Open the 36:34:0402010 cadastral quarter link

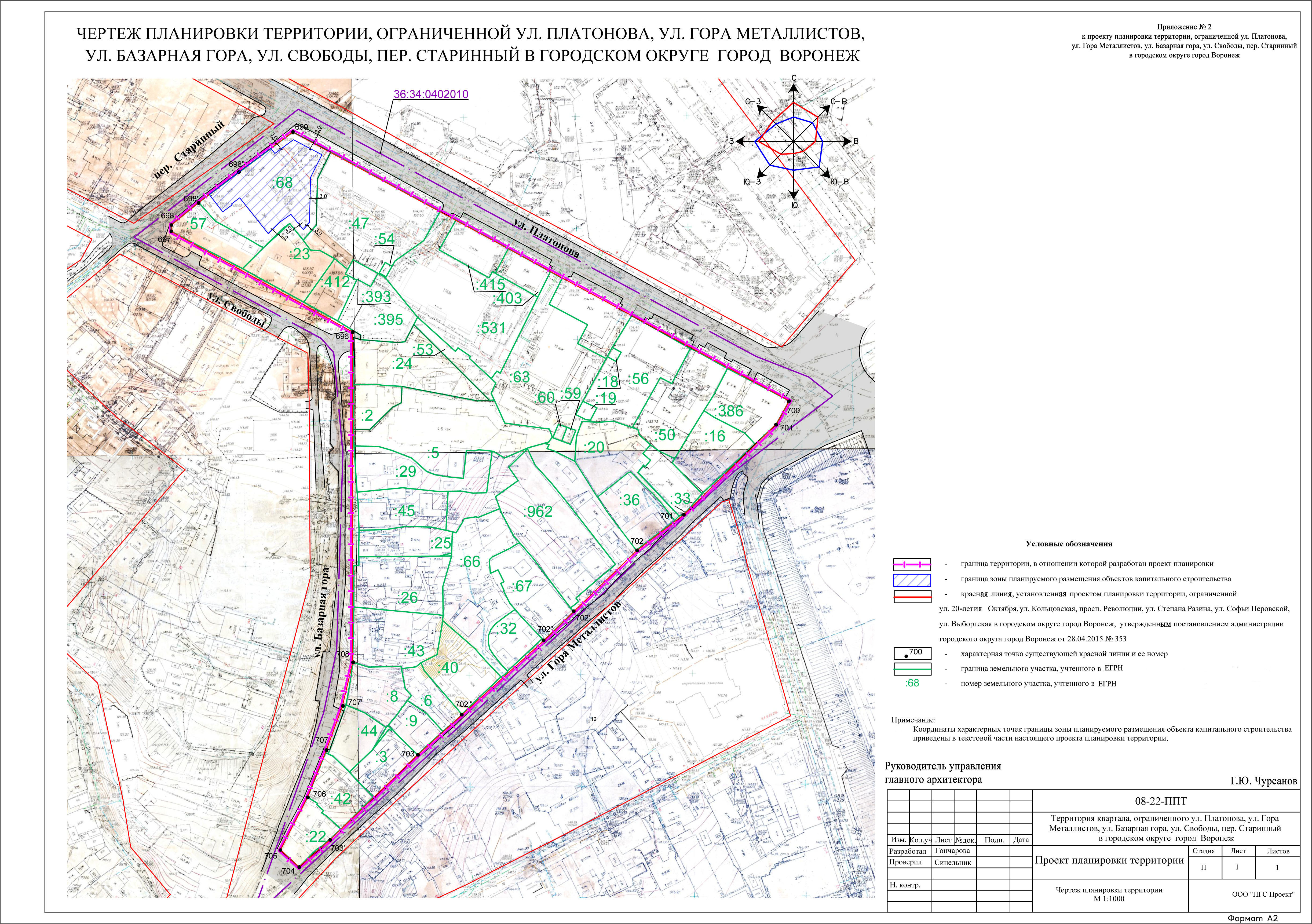click(x=431, y=95)
